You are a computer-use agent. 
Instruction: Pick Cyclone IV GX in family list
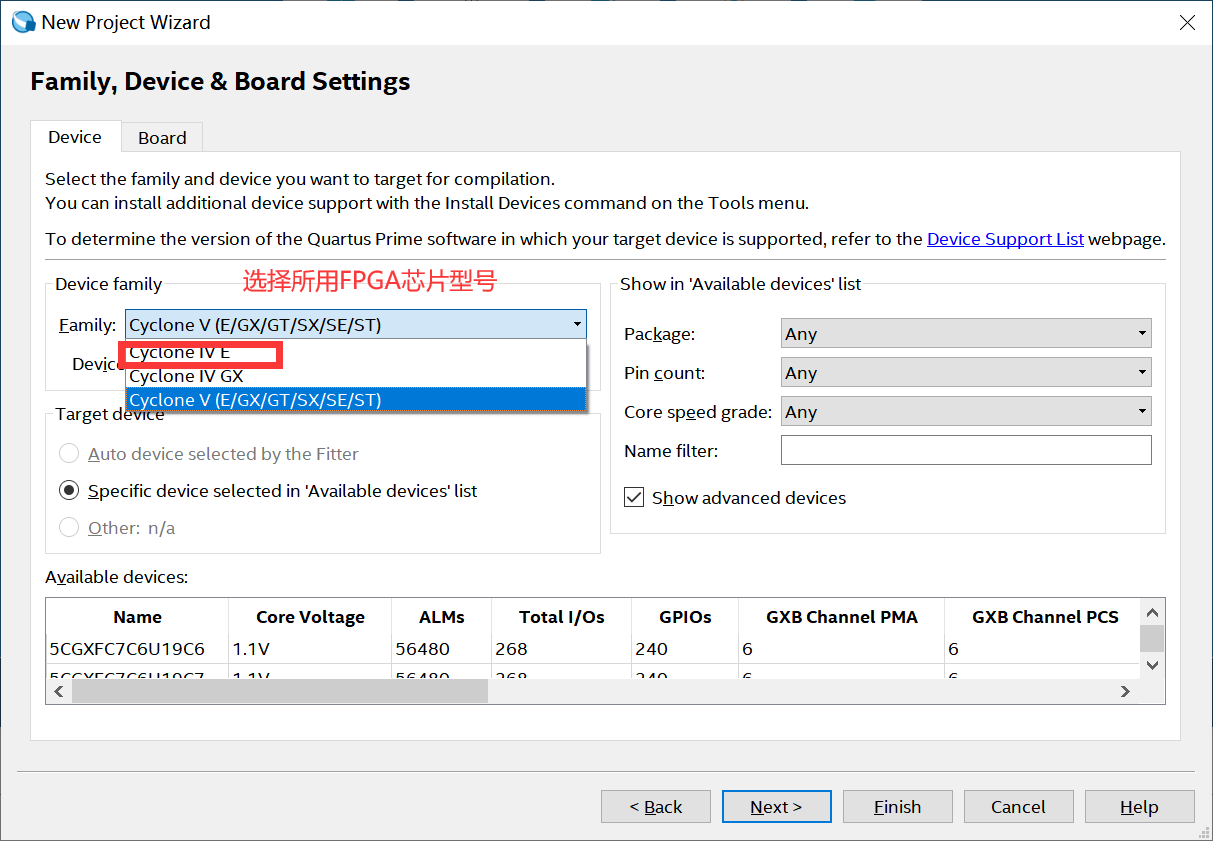[187, 376]
